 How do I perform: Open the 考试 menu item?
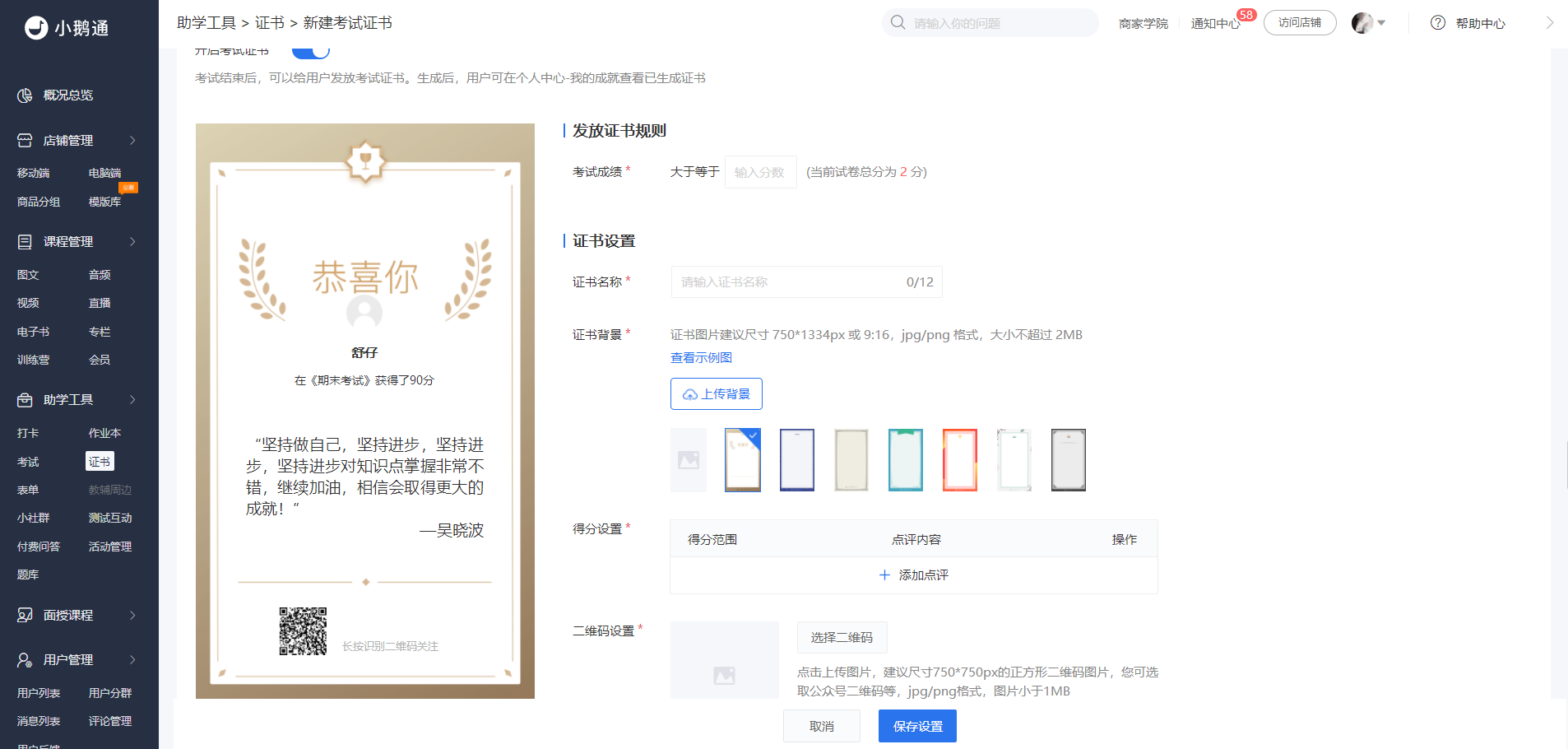28,462
